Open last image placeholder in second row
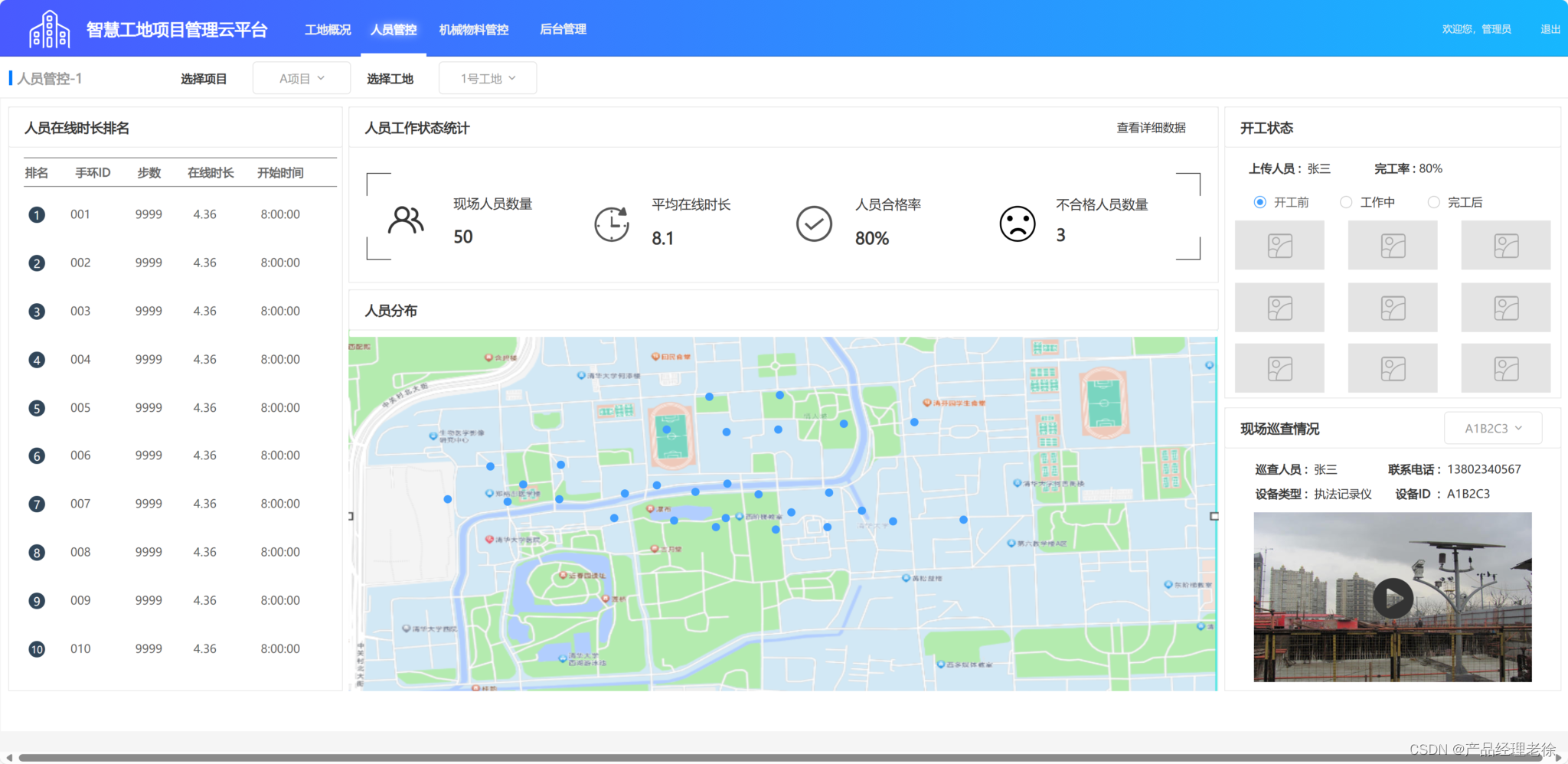The height and width of the screenshot is (764, 1568). 1506,308
